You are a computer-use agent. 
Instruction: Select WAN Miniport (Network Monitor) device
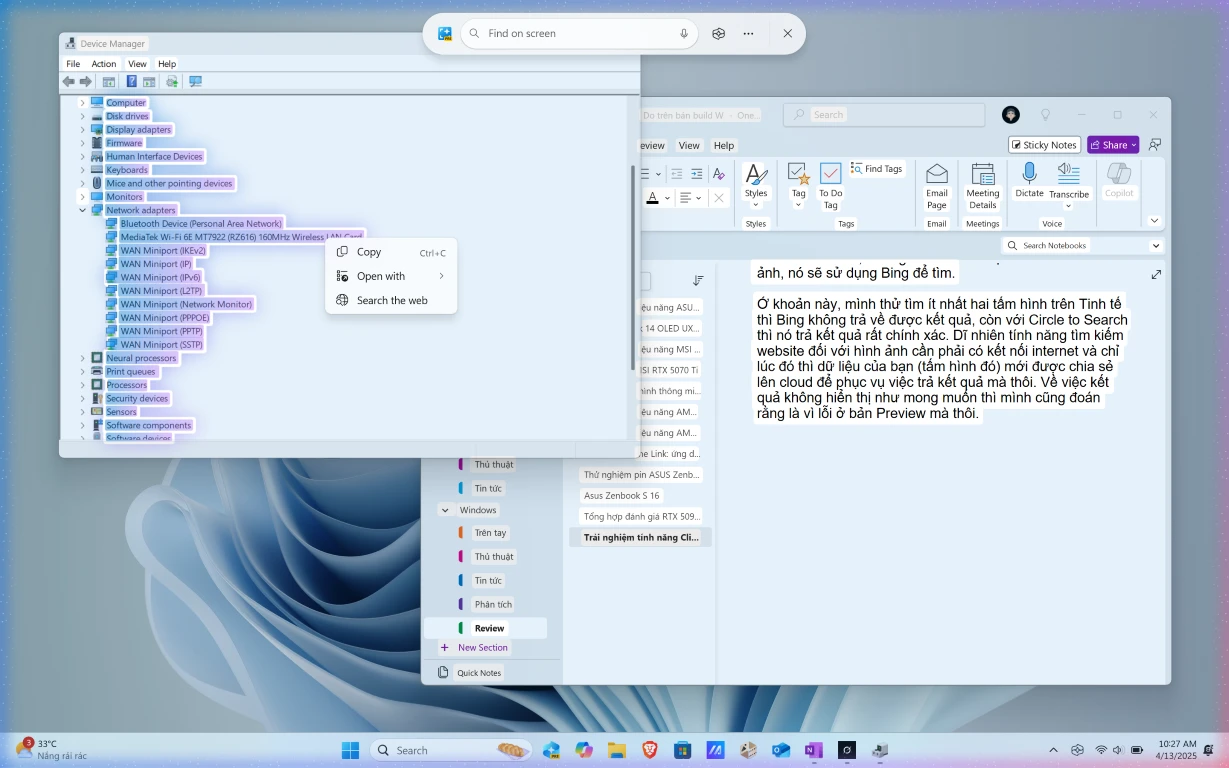click(x=186, y=304)
